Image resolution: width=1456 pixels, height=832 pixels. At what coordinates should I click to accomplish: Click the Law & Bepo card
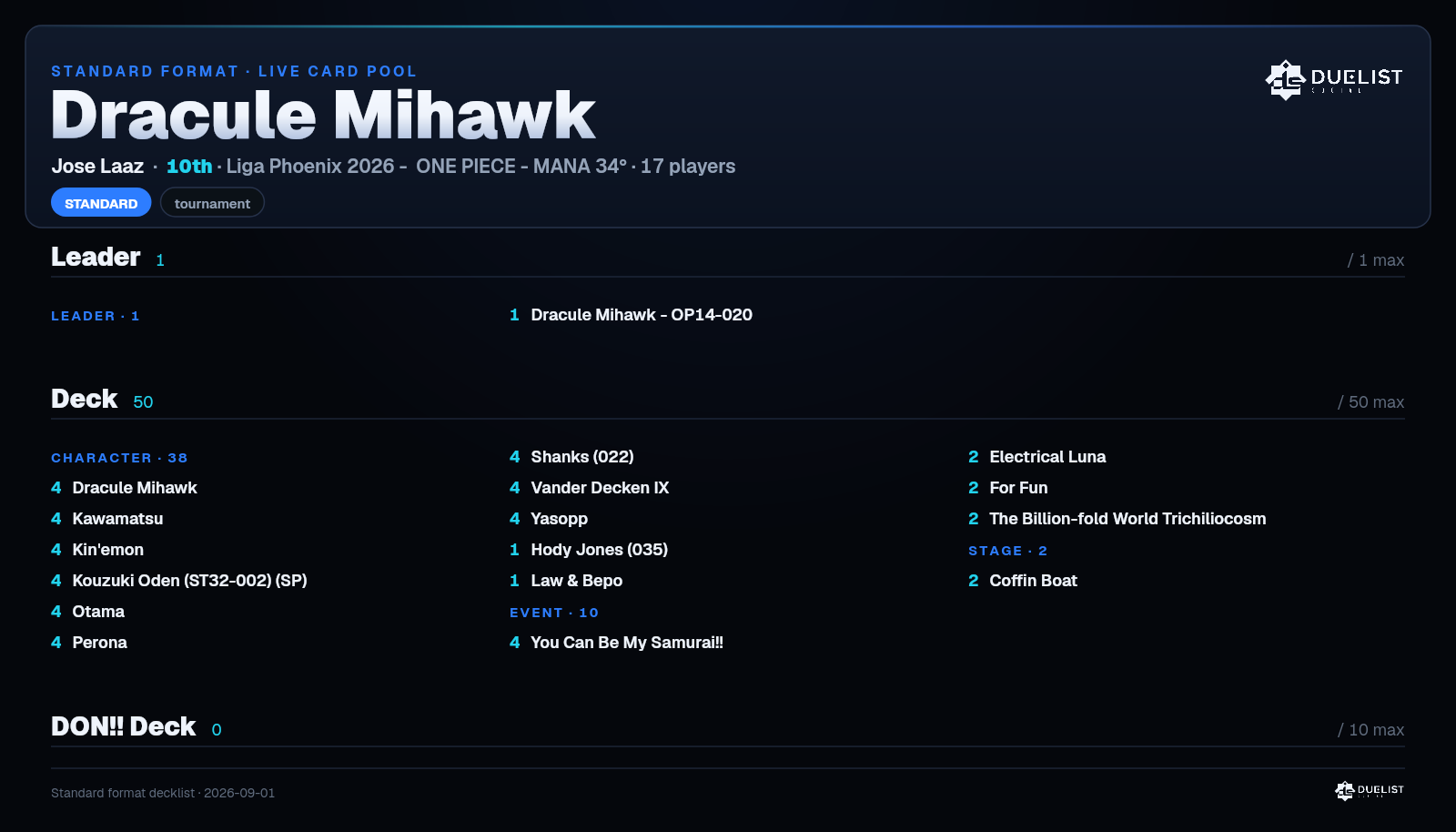[566, 581]
